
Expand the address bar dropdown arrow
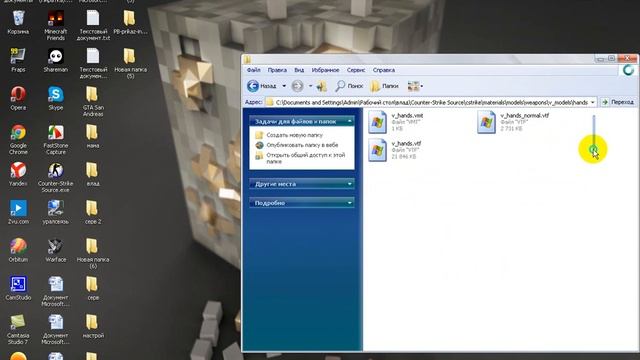pos(593,102)
